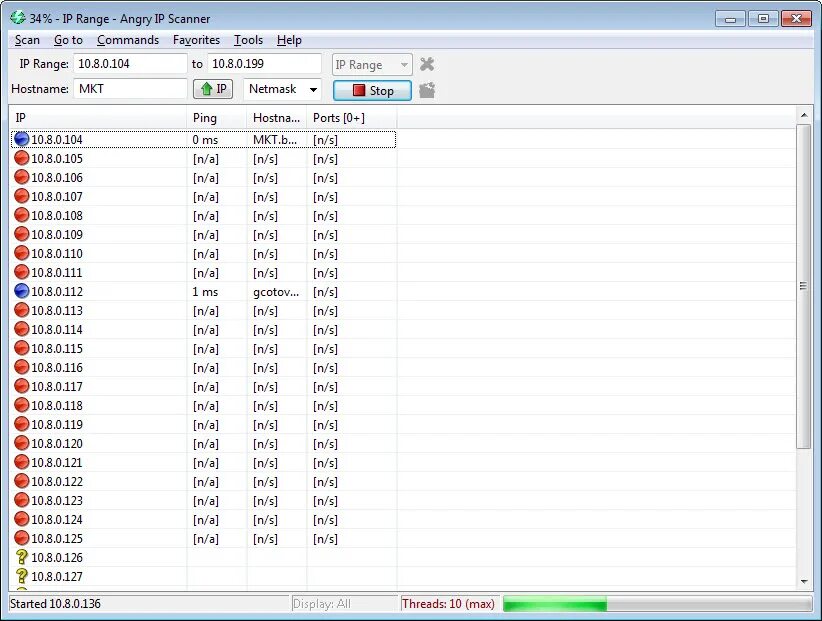Click the preferences tools icon beside IP Range dropdown
Screen dimensions: 822x621
click(427, 64)
